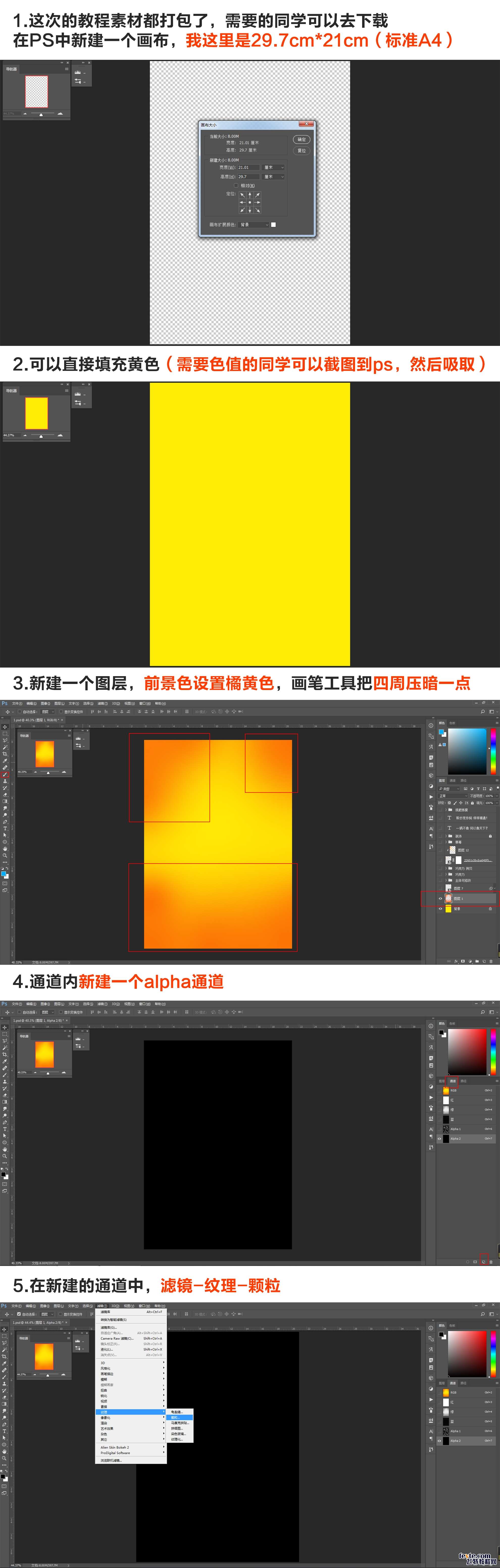The height and width of the screenshot is (1568, 500).
Task: Select Eyedropper tool in step 3 toolbar
Action: click(x=5, y=761)
